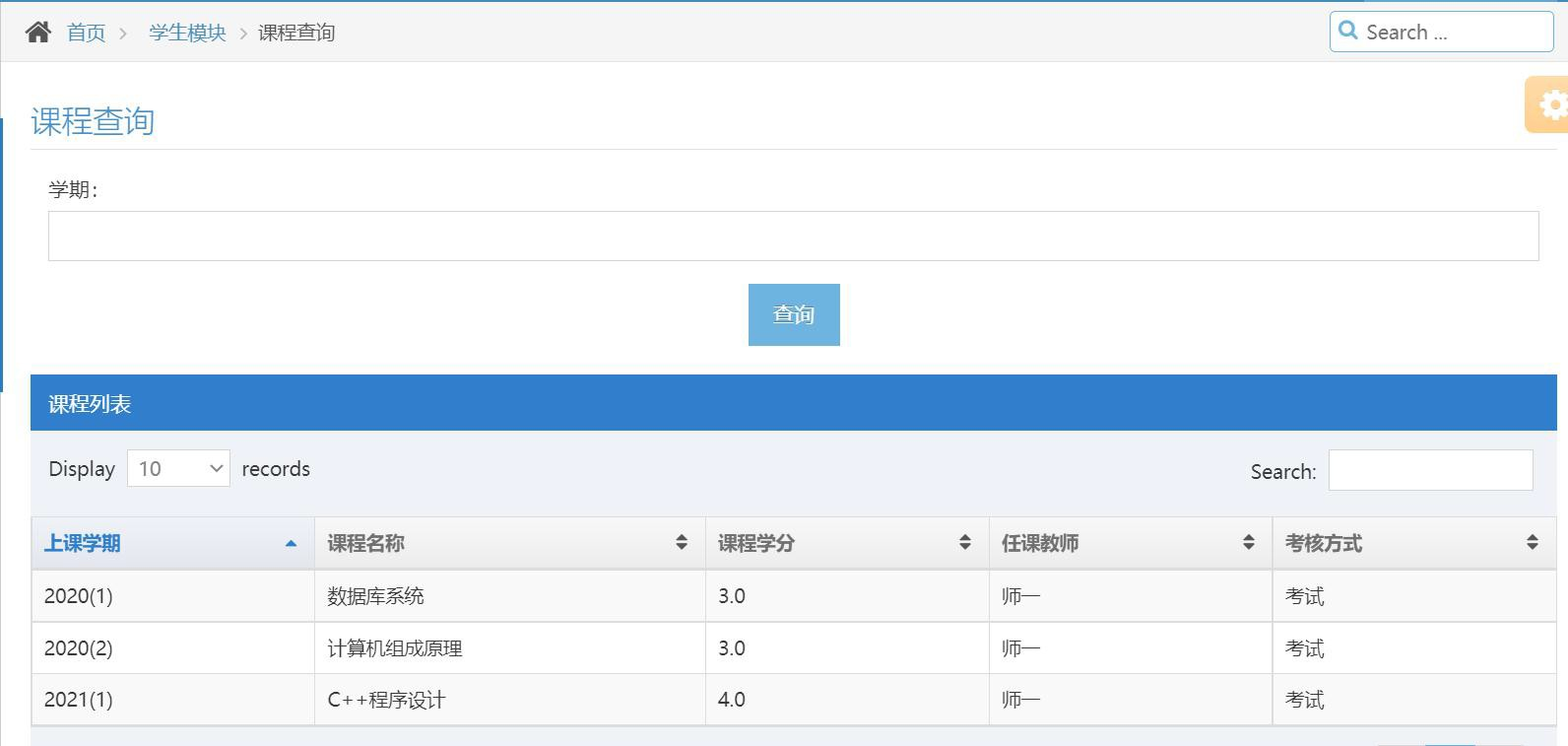
Task: Click the magnifier icon in top search box
Action: [x=1348, y=31]
